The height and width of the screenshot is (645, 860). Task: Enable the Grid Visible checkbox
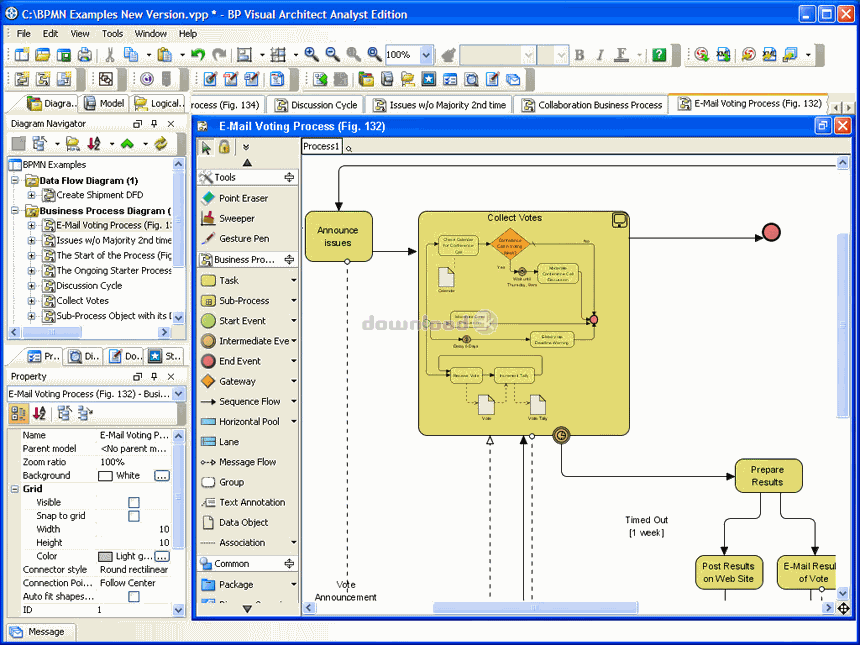coord(134,502)
